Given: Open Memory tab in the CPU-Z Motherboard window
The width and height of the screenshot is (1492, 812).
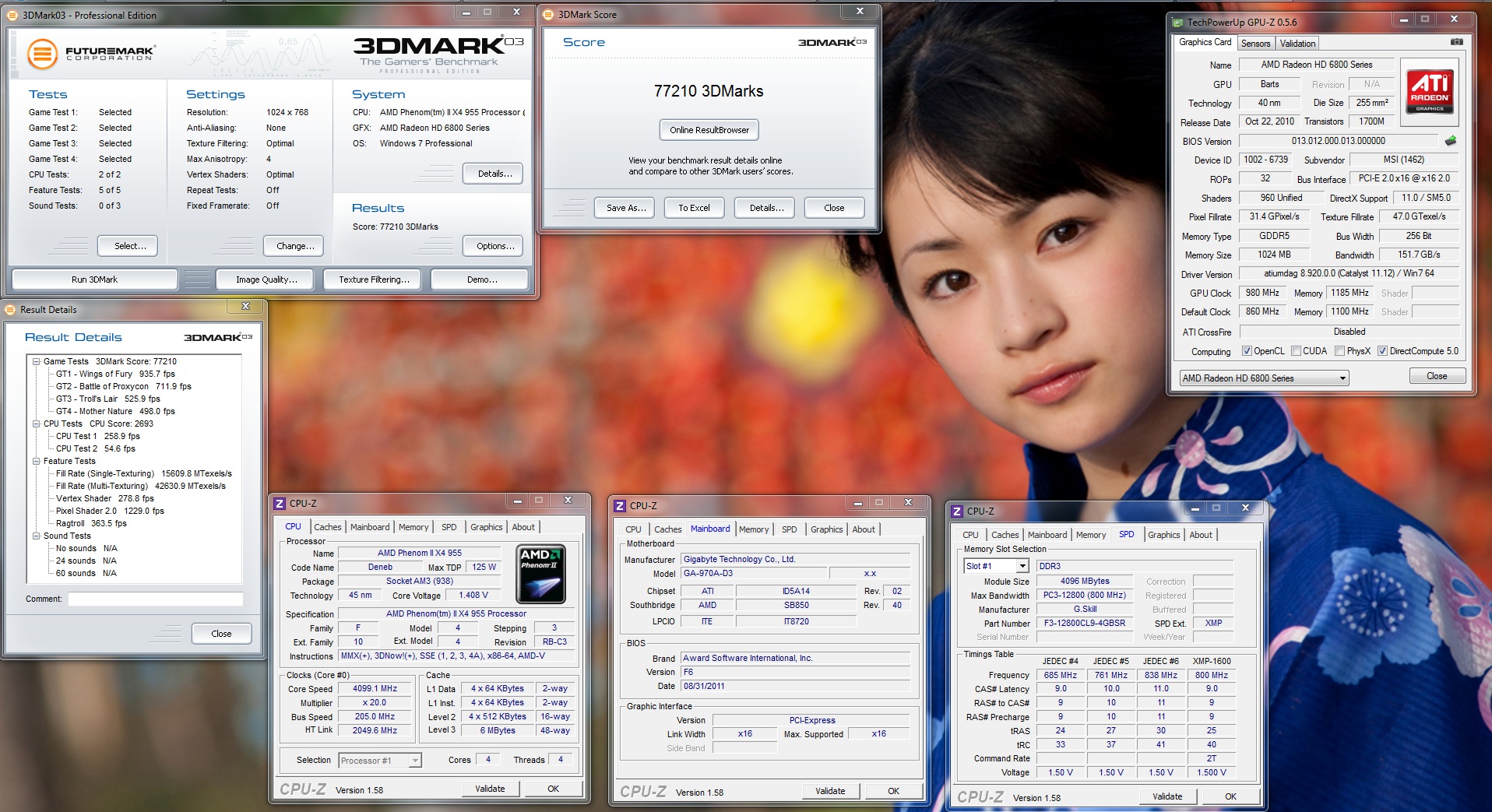Looking at the screenshot, I should pos(753,529).
